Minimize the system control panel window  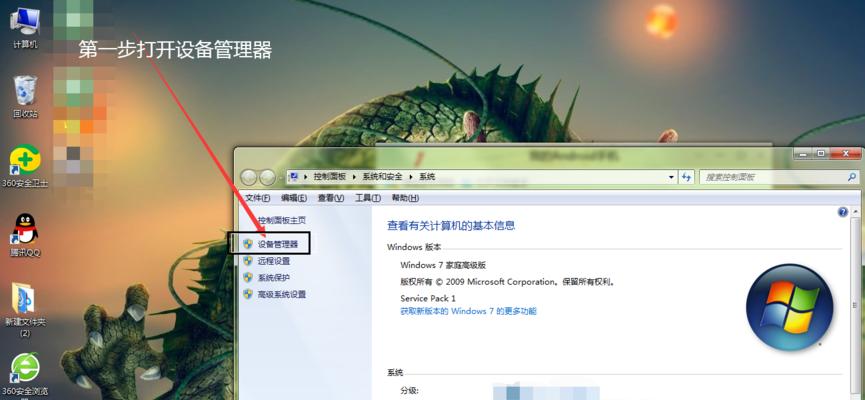click(x=803, y=154)
